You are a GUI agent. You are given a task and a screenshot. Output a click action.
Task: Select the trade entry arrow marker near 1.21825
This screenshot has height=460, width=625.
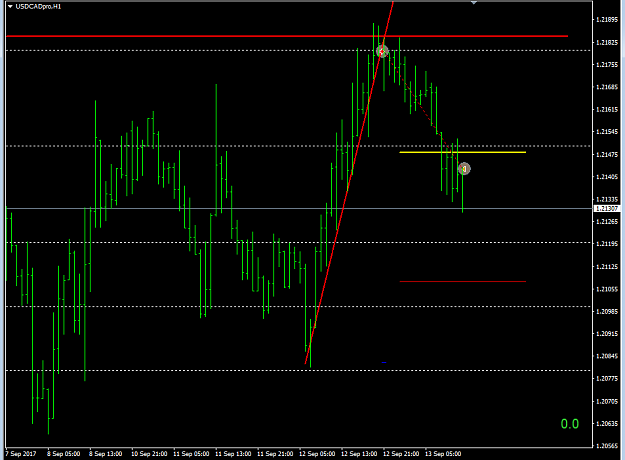(x=382, y=51)
